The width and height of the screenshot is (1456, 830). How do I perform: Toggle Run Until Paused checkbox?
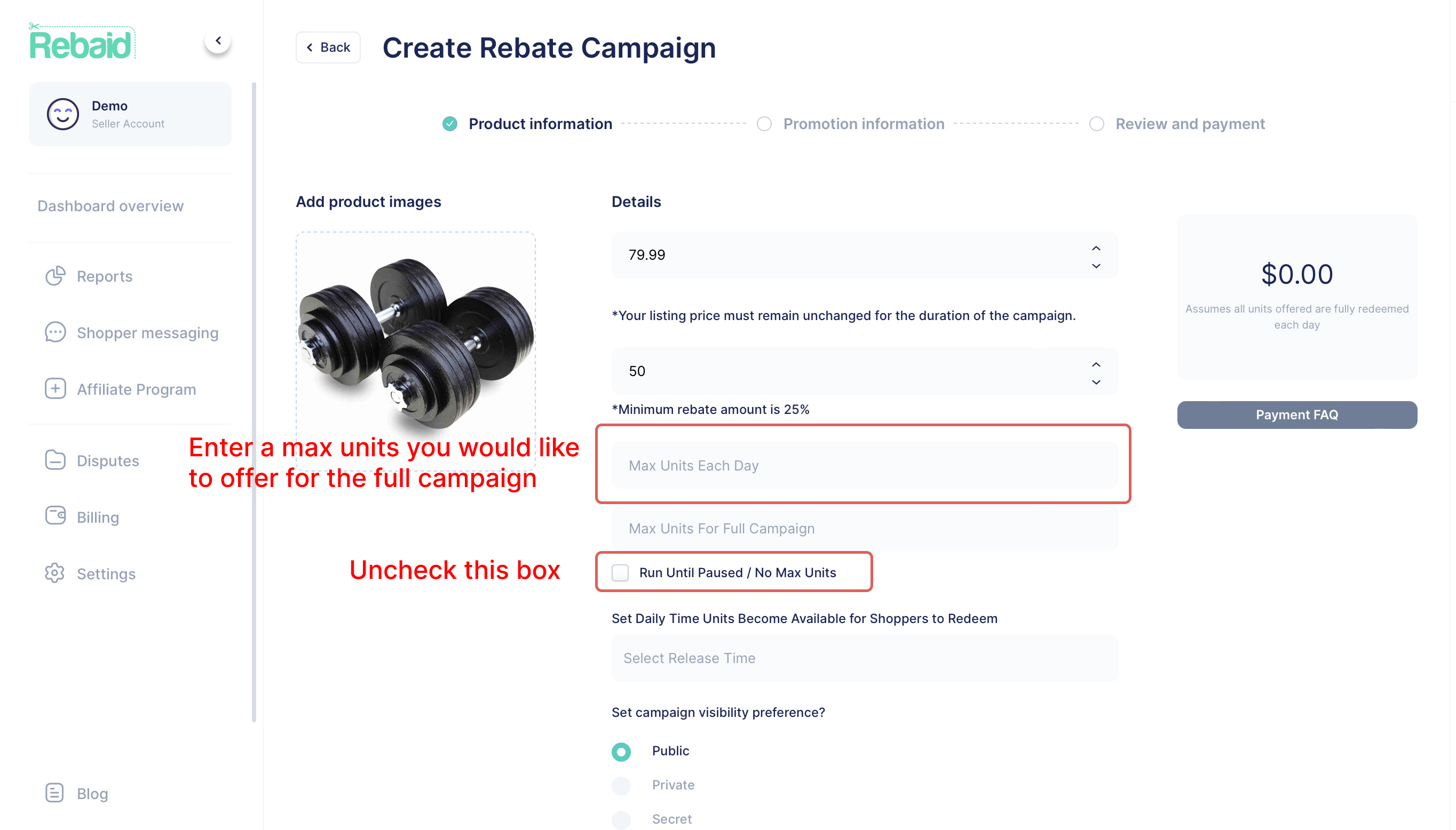[620, 572]
